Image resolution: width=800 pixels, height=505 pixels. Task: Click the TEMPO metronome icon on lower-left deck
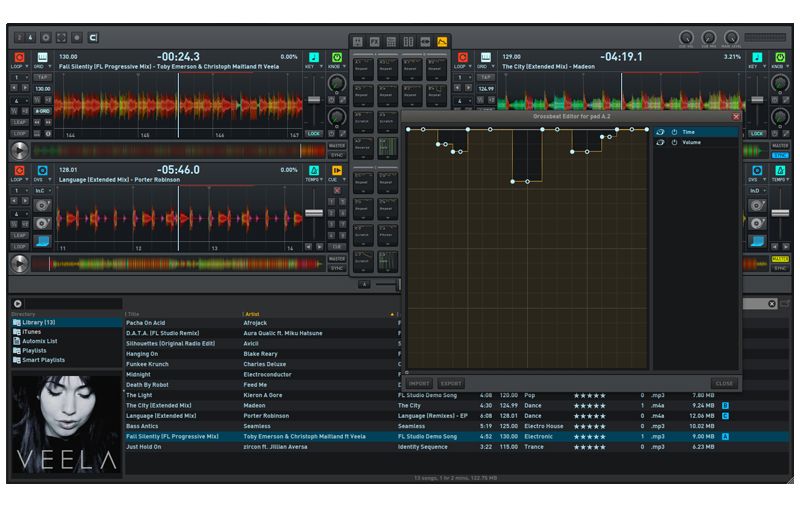click(313, 171)
